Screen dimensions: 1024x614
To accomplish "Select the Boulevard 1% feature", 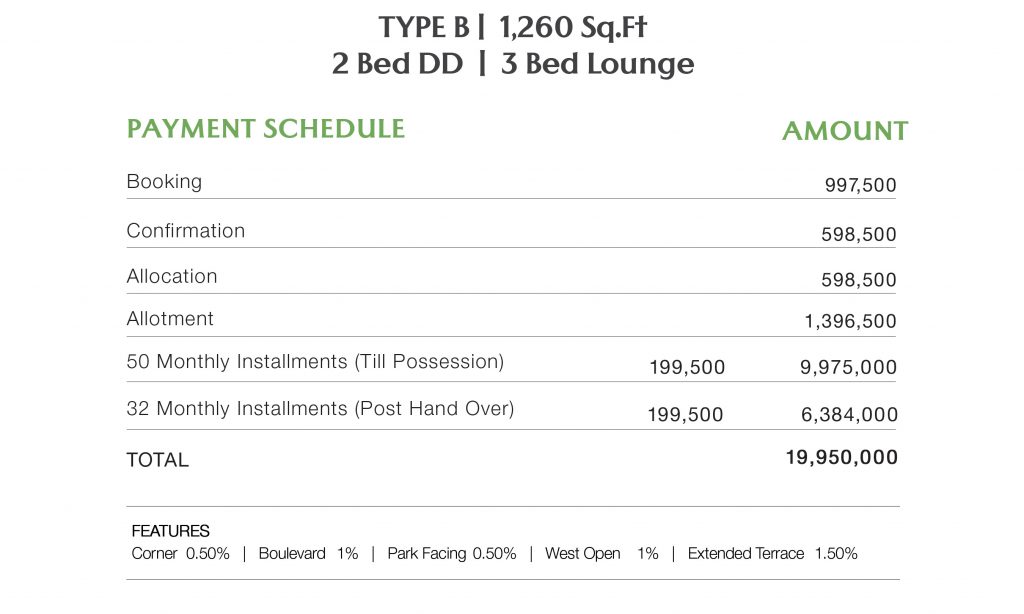I will click(308, 554).
